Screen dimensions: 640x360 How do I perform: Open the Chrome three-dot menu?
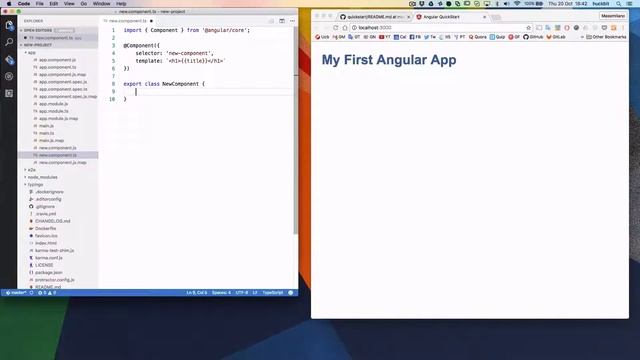click(623, 28)
